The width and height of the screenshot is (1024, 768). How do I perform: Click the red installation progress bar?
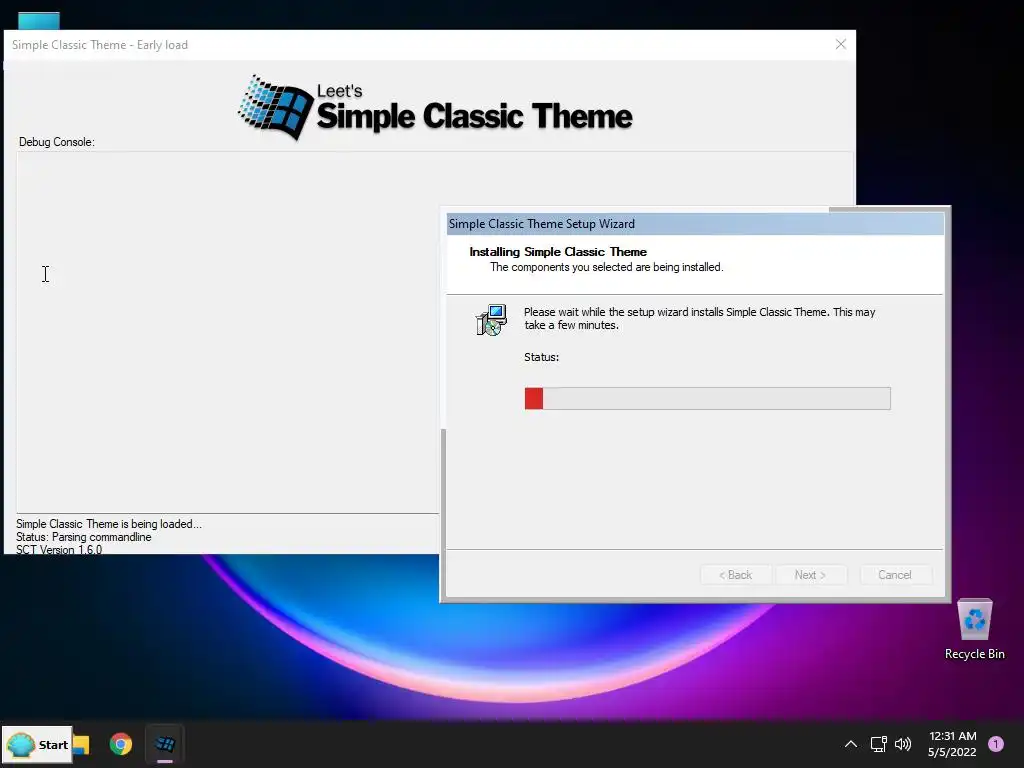coord(707,398)
